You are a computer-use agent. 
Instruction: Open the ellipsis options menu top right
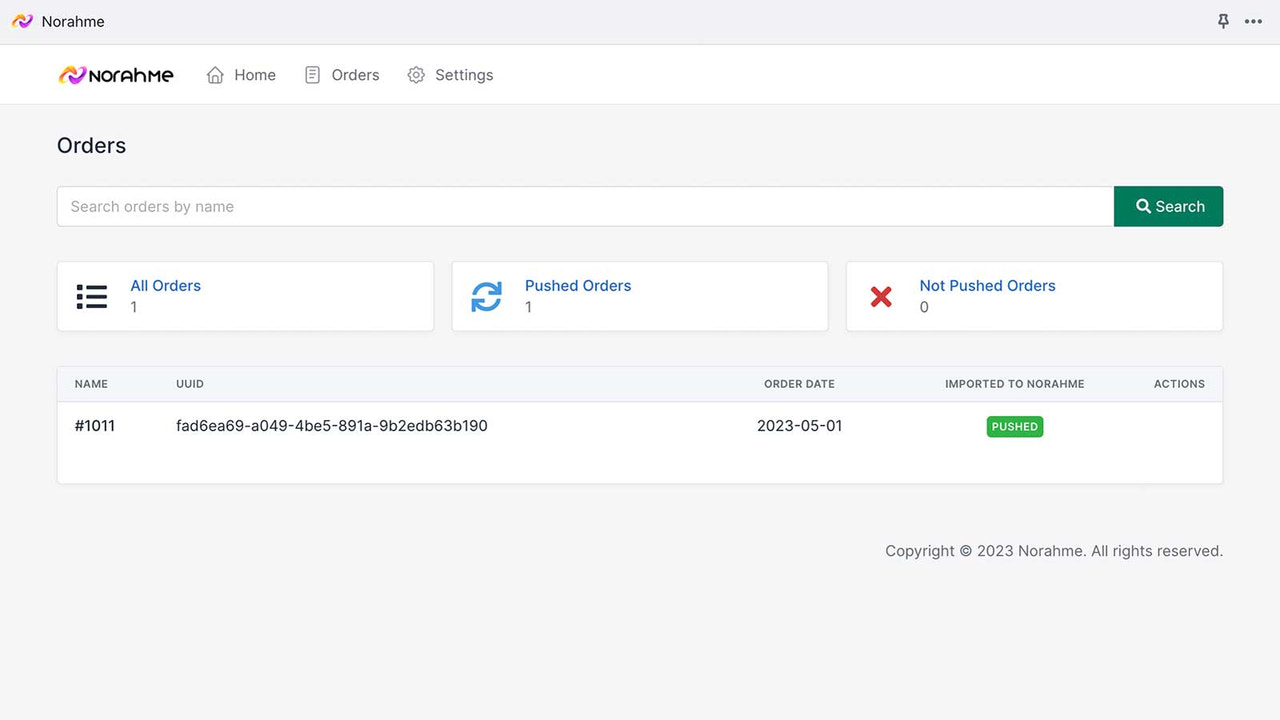(1254, 21)
